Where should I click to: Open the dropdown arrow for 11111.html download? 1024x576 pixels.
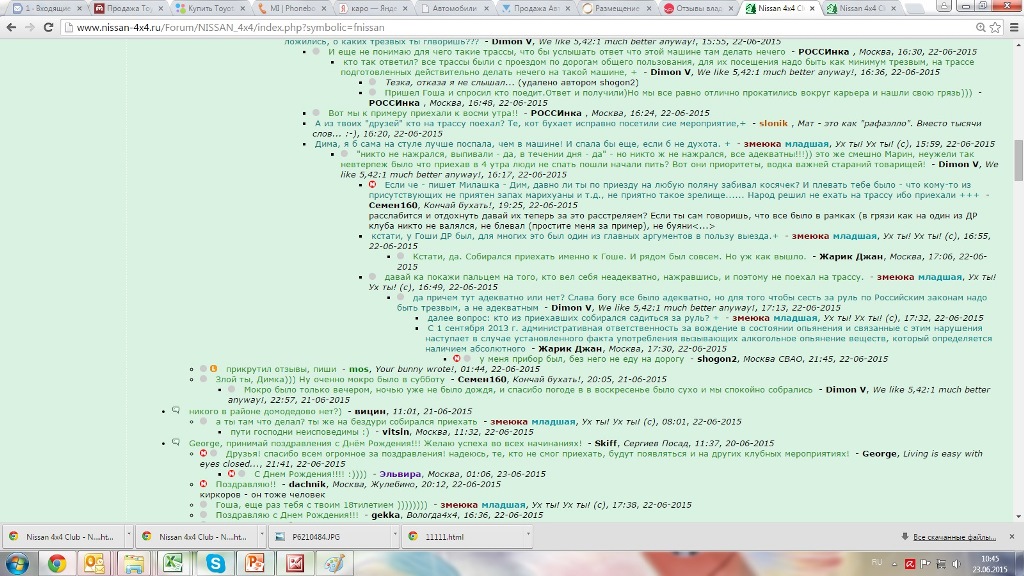528,536
